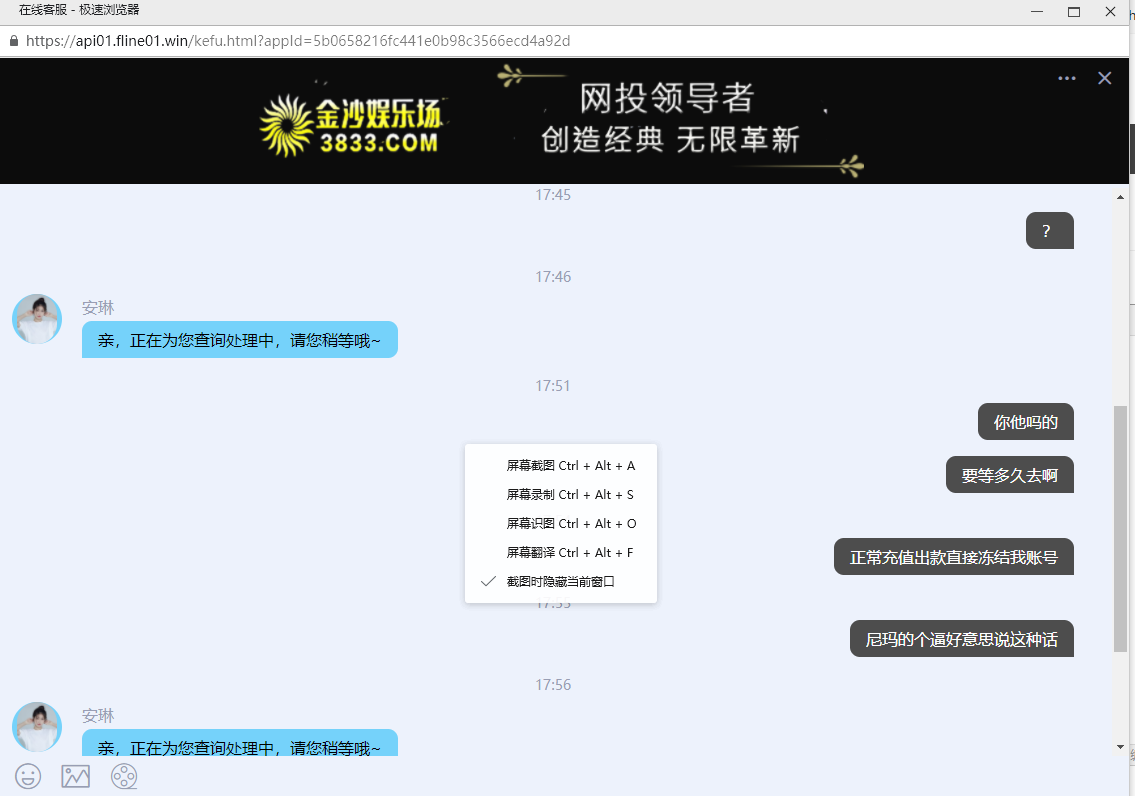Click the chat scrollbar up arrow
The image size is (1135, 796).
1120,196
